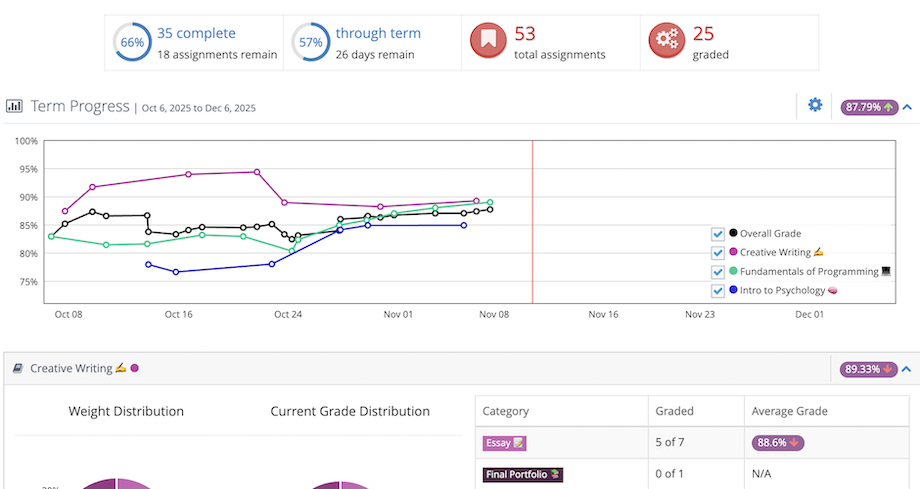The width and height of the screenshot is (920, 489).
Task: Click the Creative Writing book icon
Action: point(17,368)
